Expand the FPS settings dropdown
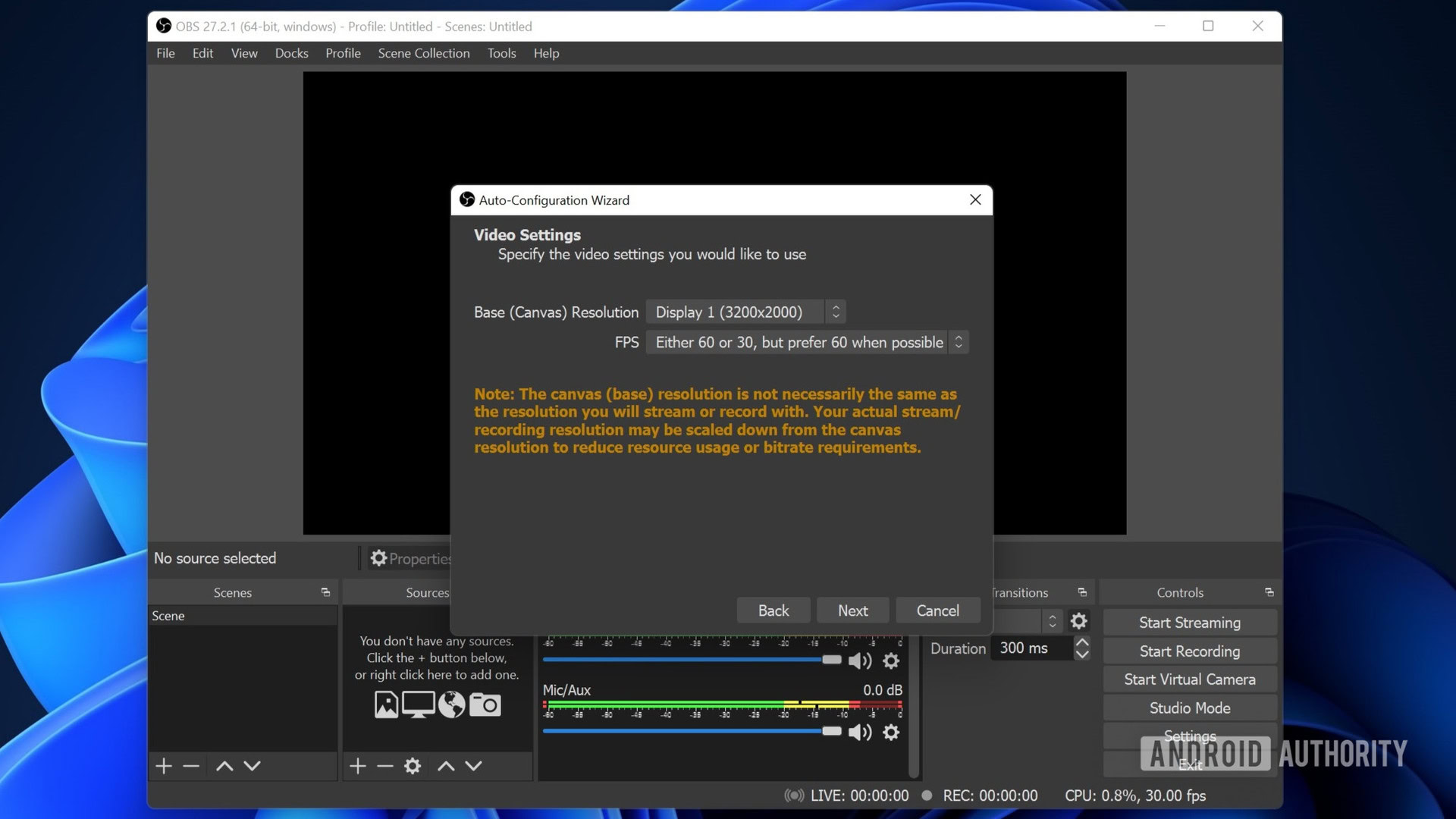 (957, 342)
